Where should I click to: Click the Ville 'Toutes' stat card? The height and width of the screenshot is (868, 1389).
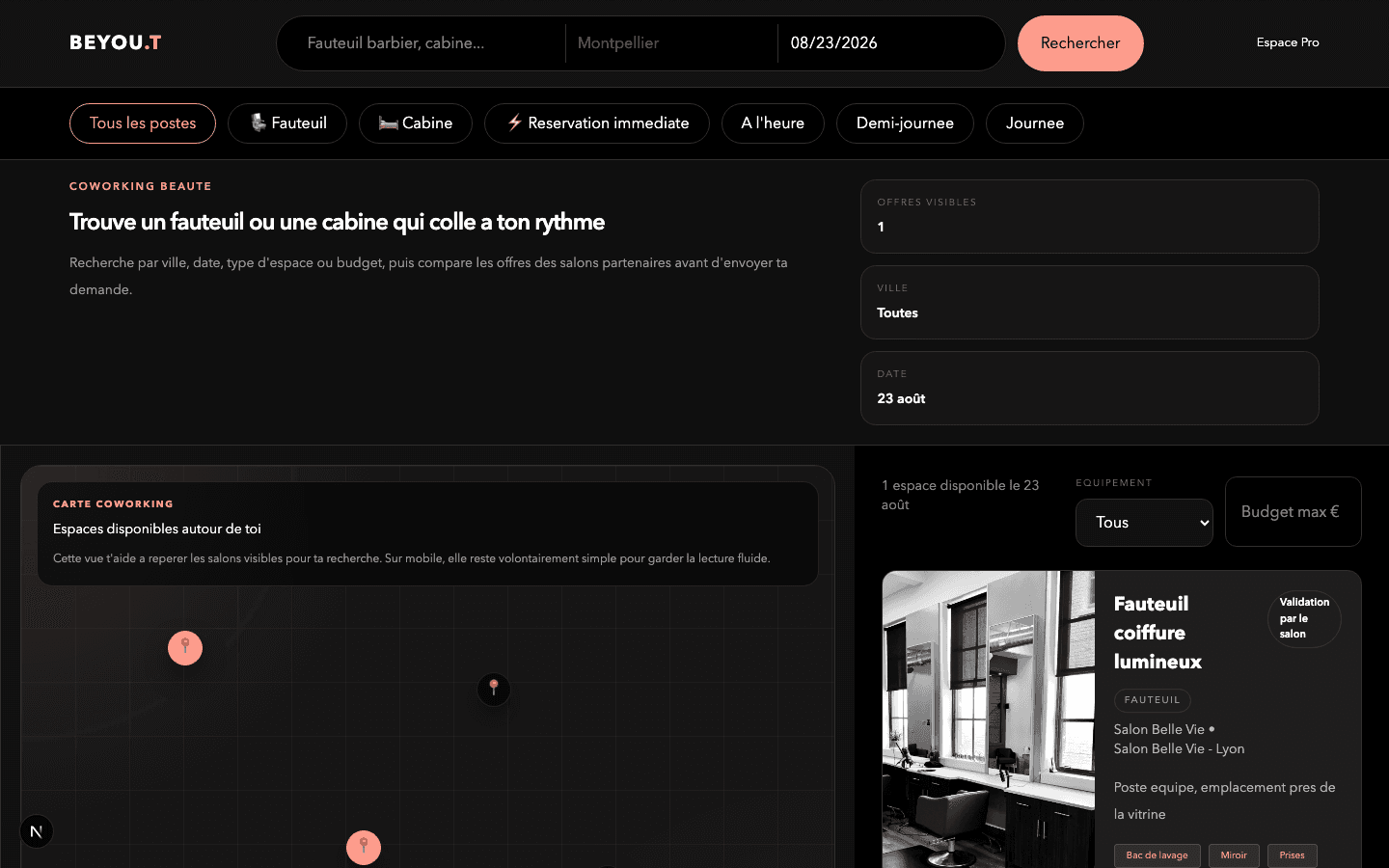click(x=1090, y=303)
